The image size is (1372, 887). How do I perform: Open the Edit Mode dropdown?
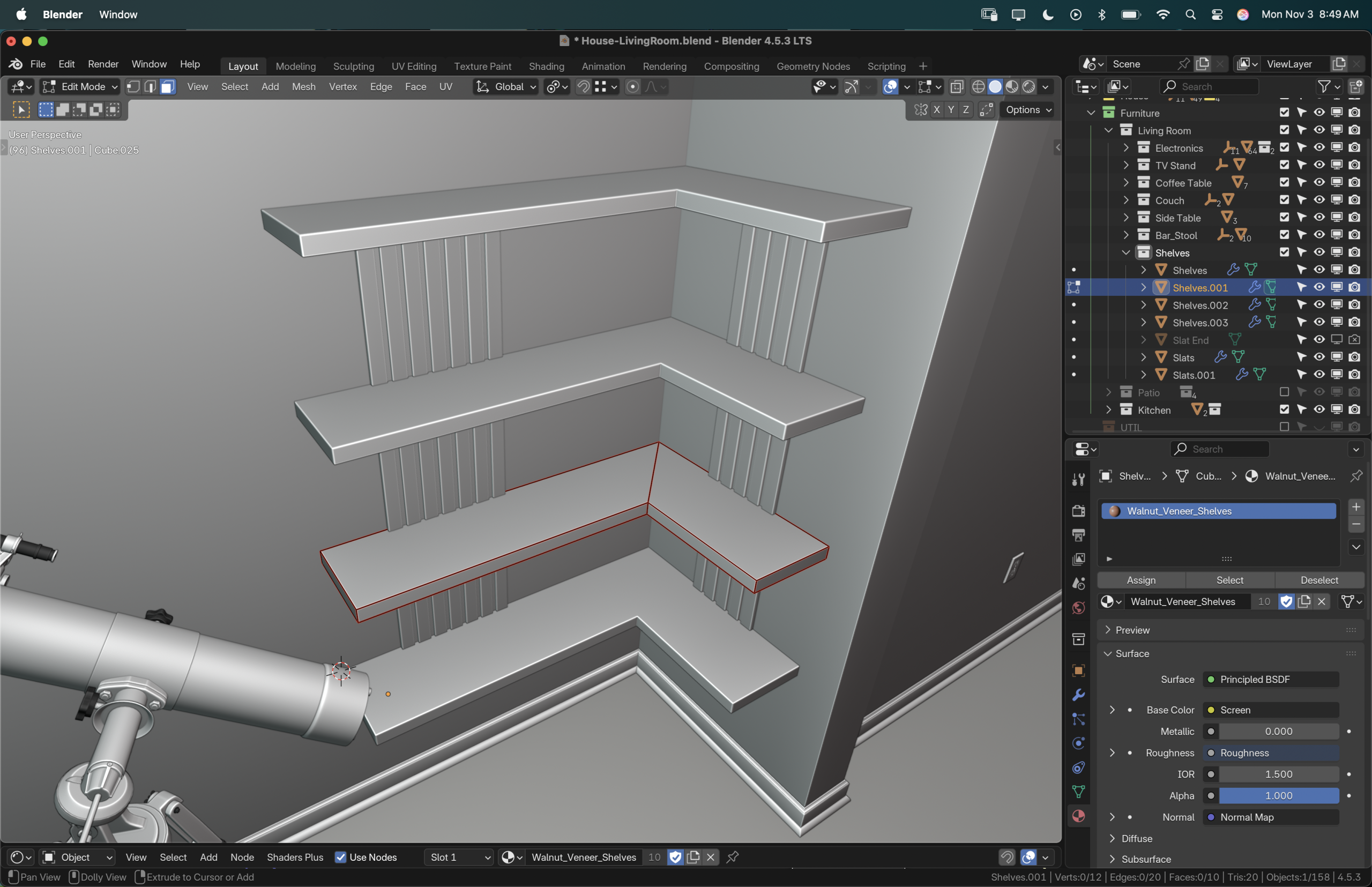[x=80, y=86]
